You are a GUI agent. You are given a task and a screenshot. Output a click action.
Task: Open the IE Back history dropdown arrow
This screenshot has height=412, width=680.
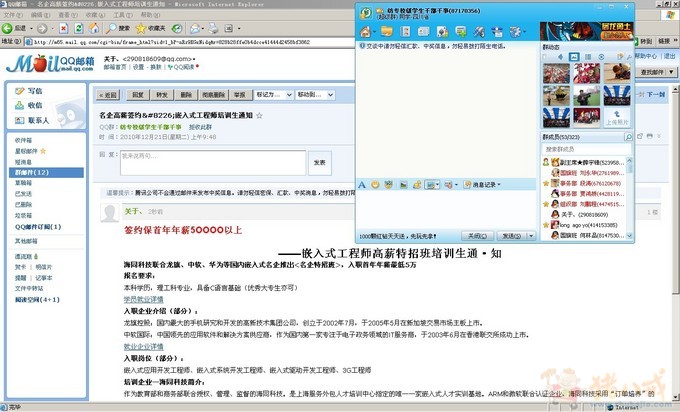coord(31,29)
